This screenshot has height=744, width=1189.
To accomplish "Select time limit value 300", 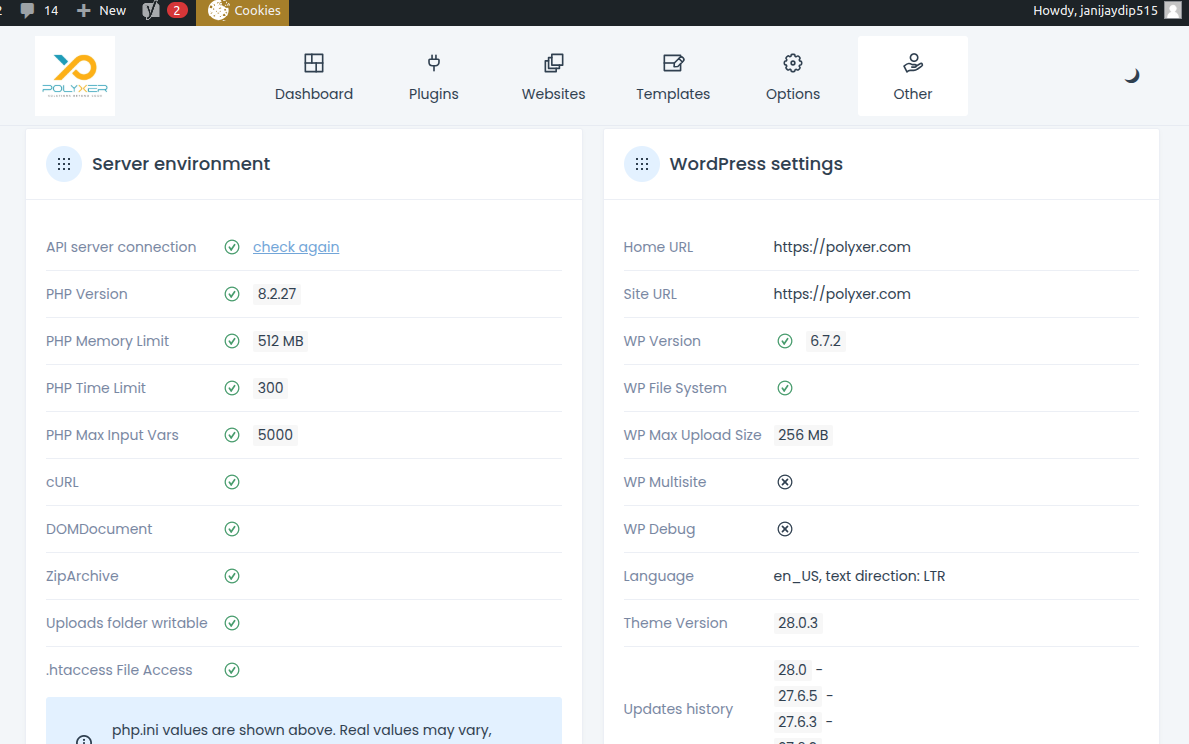I will click(271, 388).
